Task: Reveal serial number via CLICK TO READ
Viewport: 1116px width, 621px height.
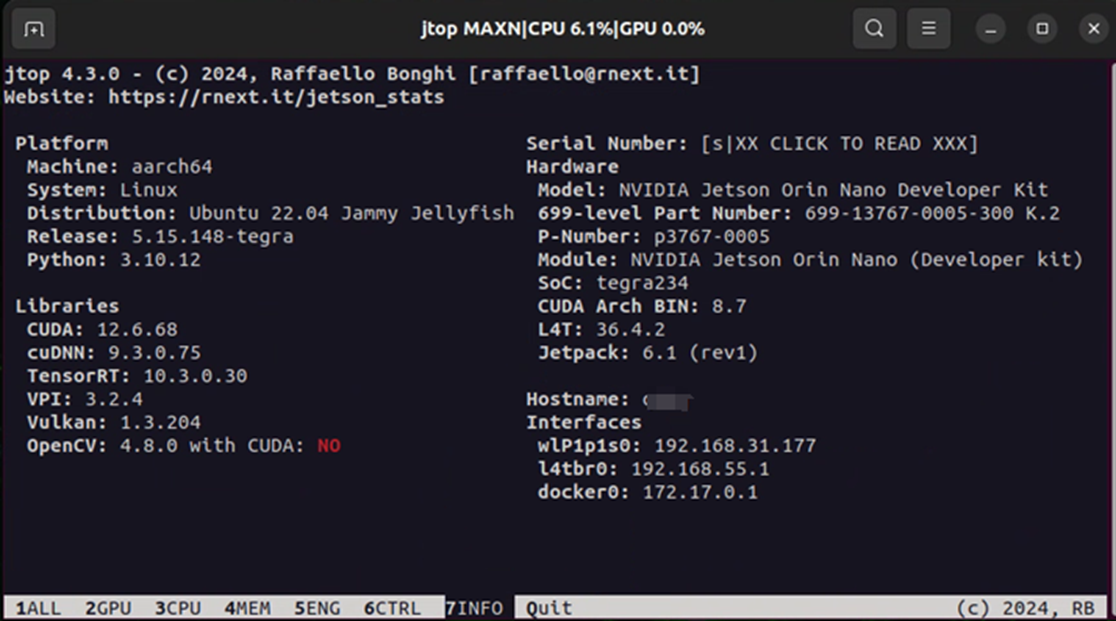Action: 840,144
